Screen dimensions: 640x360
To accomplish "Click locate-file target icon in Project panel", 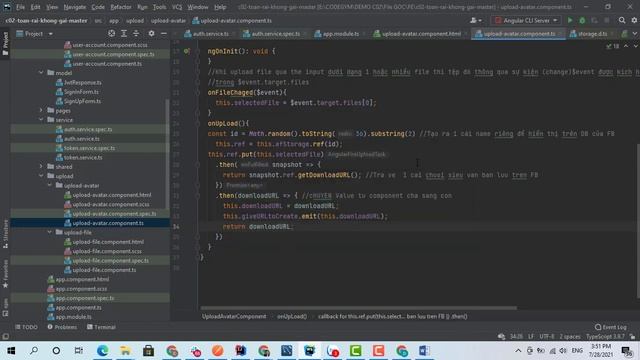I will [x=111, y=33].
